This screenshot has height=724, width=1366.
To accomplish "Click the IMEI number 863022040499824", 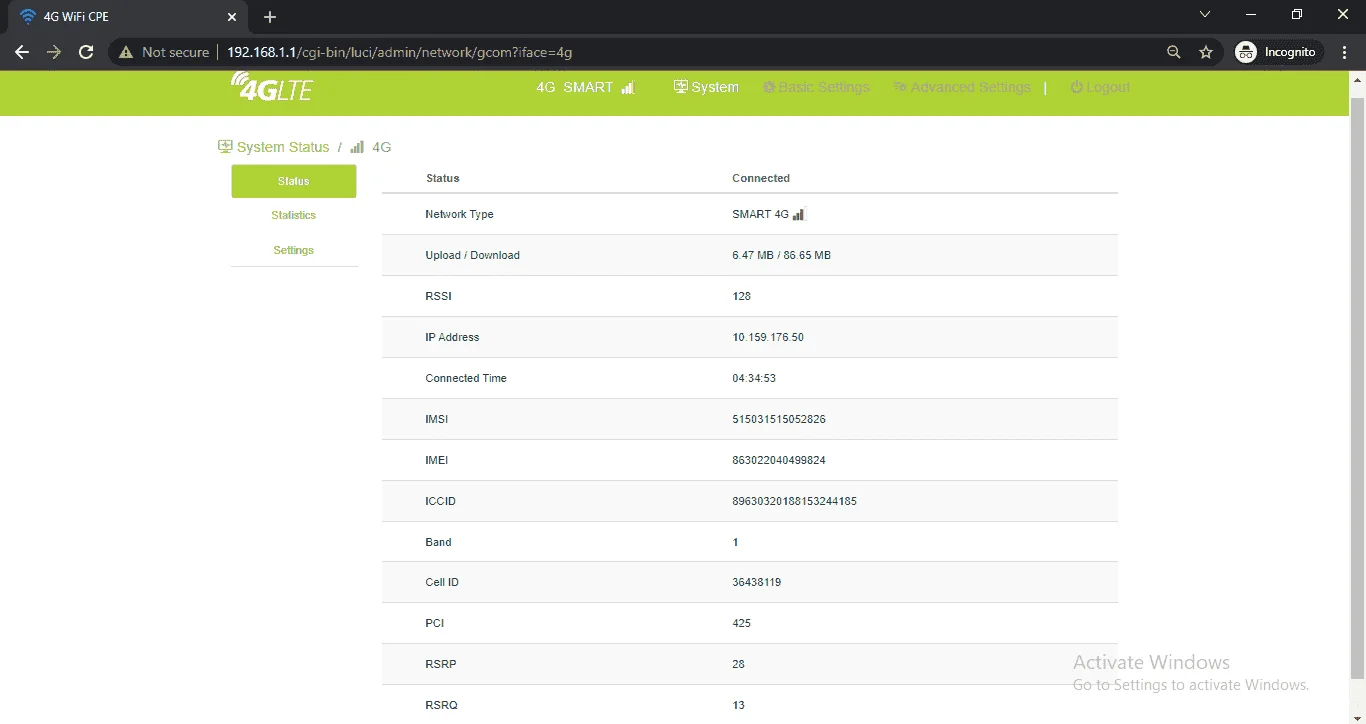I will tap(779, 460).
